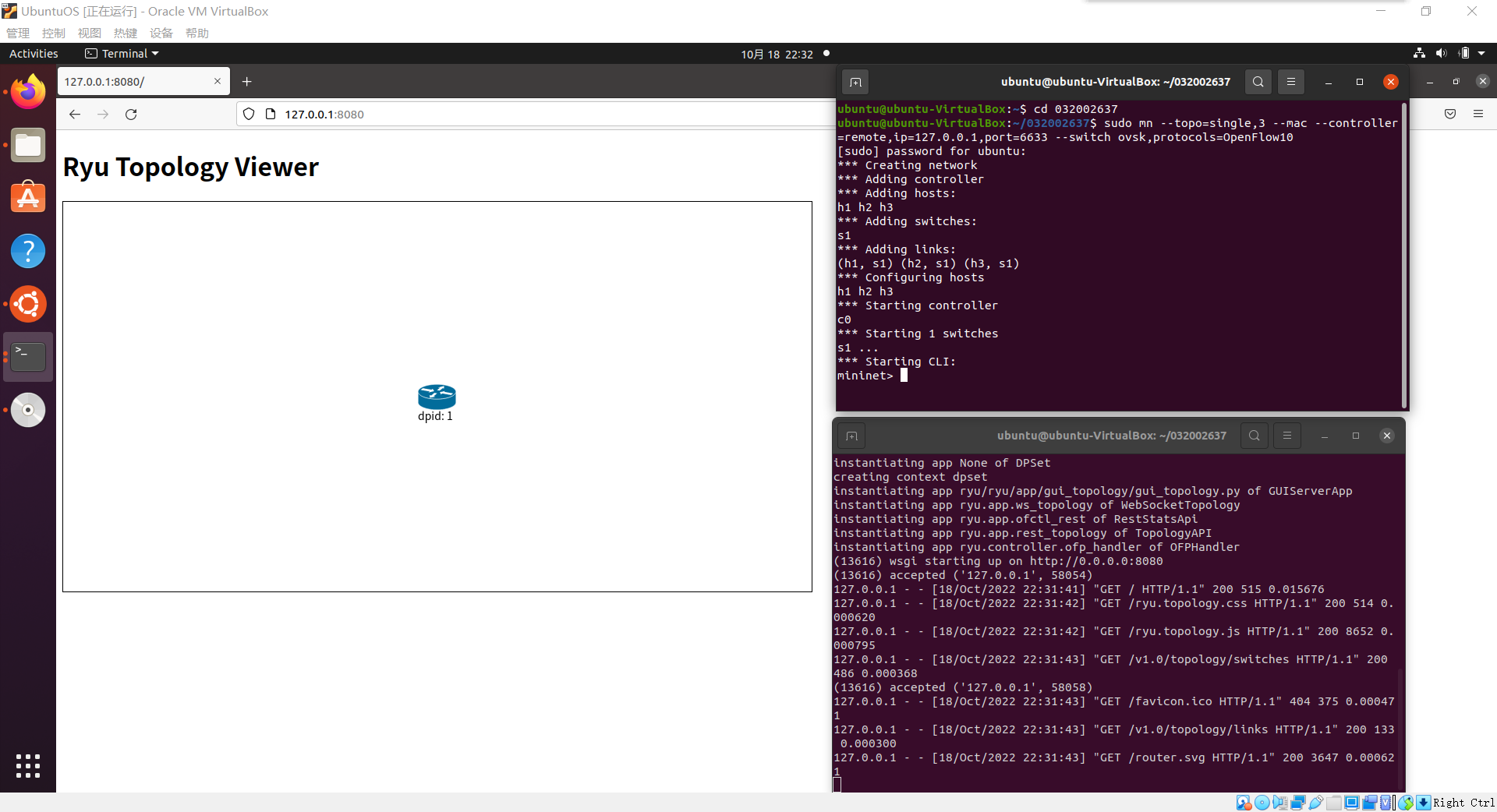This screenshot has height=812, width=1497.
Task: Click the mininet terminal vertical scrollbar
Action: [1404, 256]
